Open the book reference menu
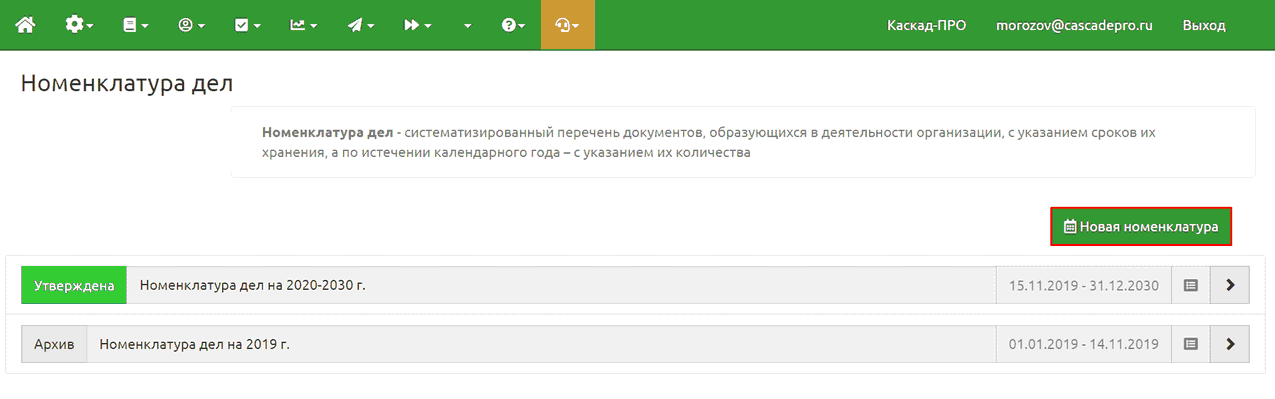 [136, 25]
